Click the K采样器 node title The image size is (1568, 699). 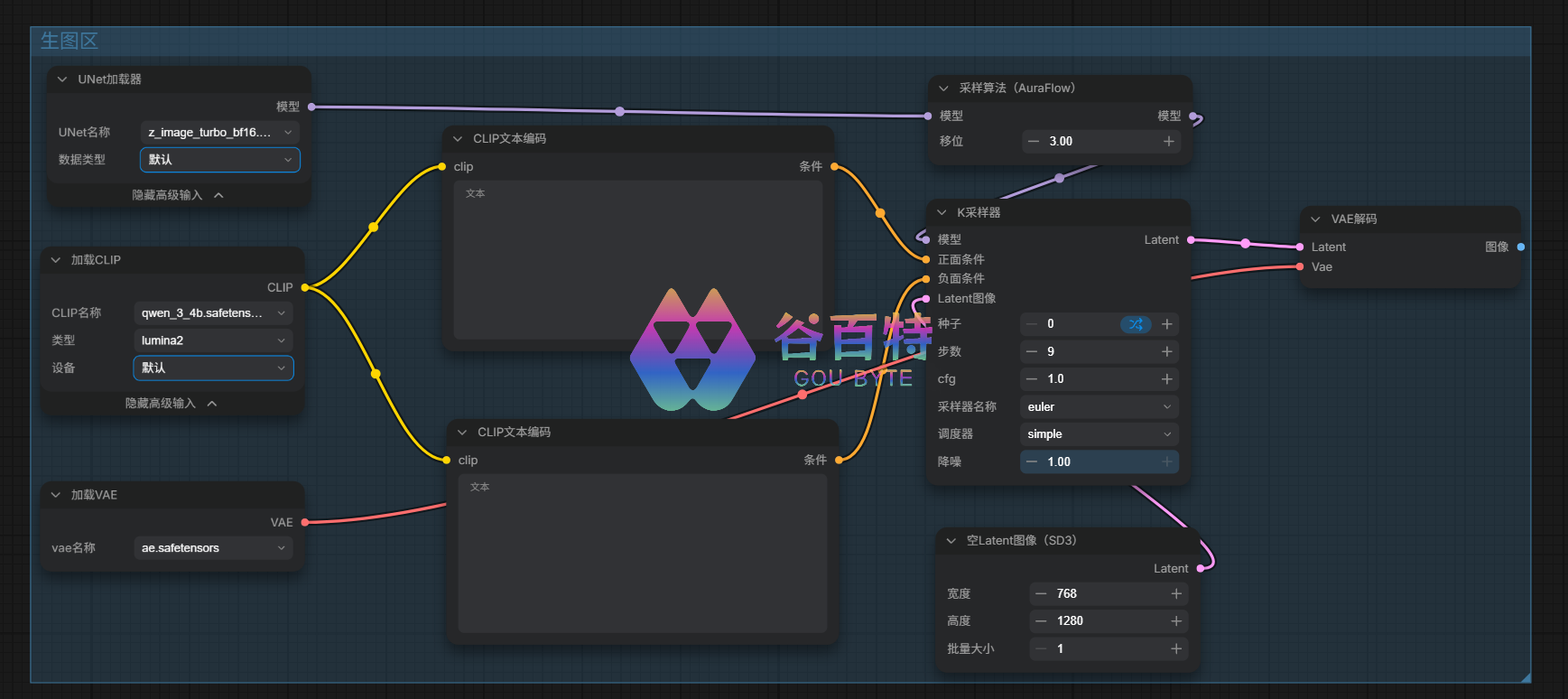[979, 213]
